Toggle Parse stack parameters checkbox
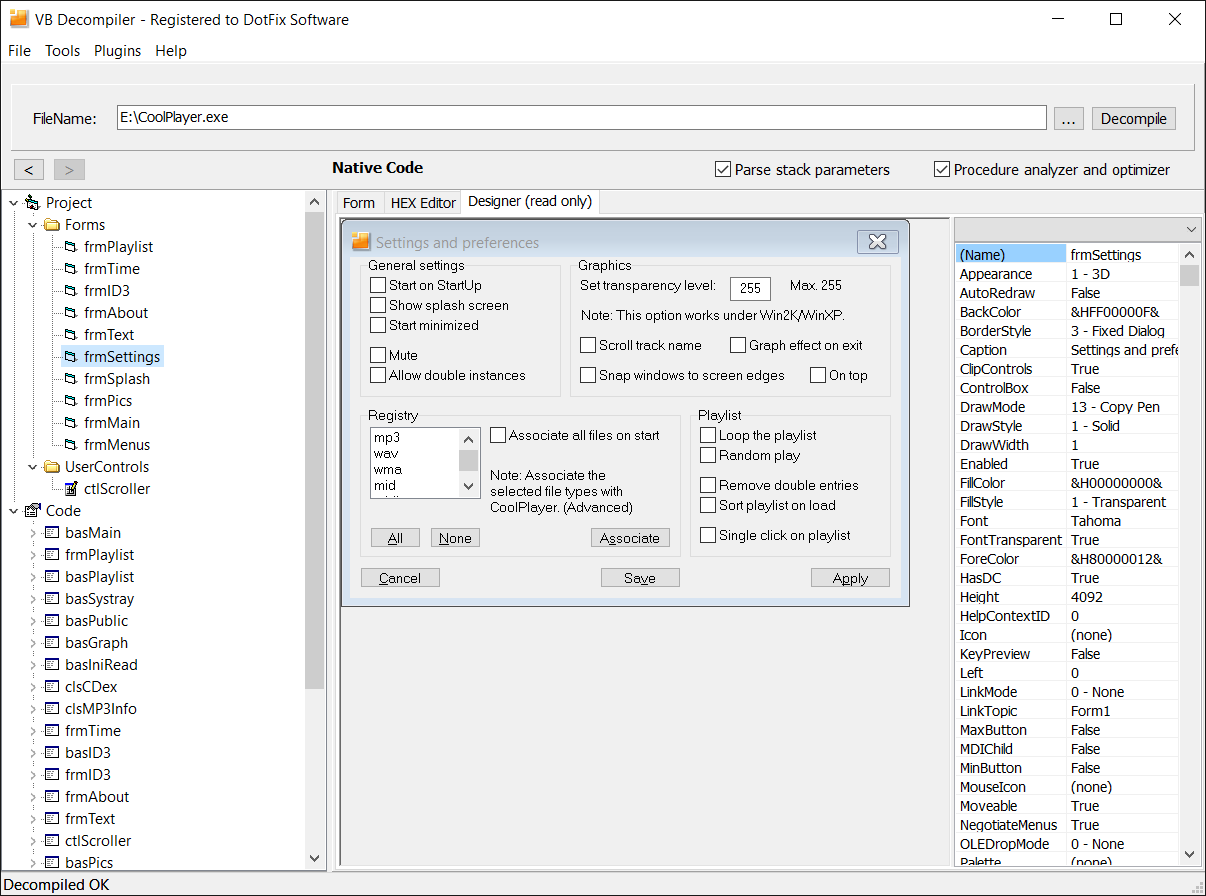The height and width of the screenshot is (896, 1206). (x=723, y=169)
